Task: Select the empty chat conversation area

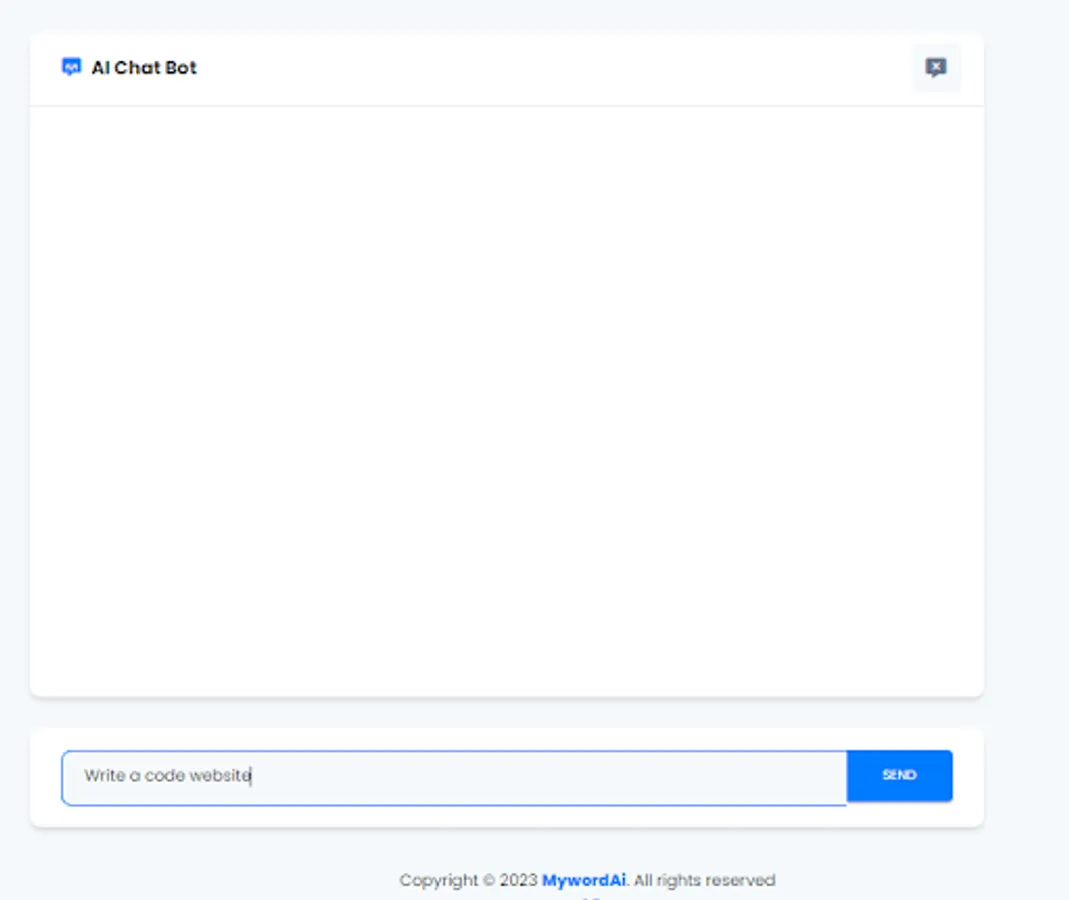Action: 507,400
